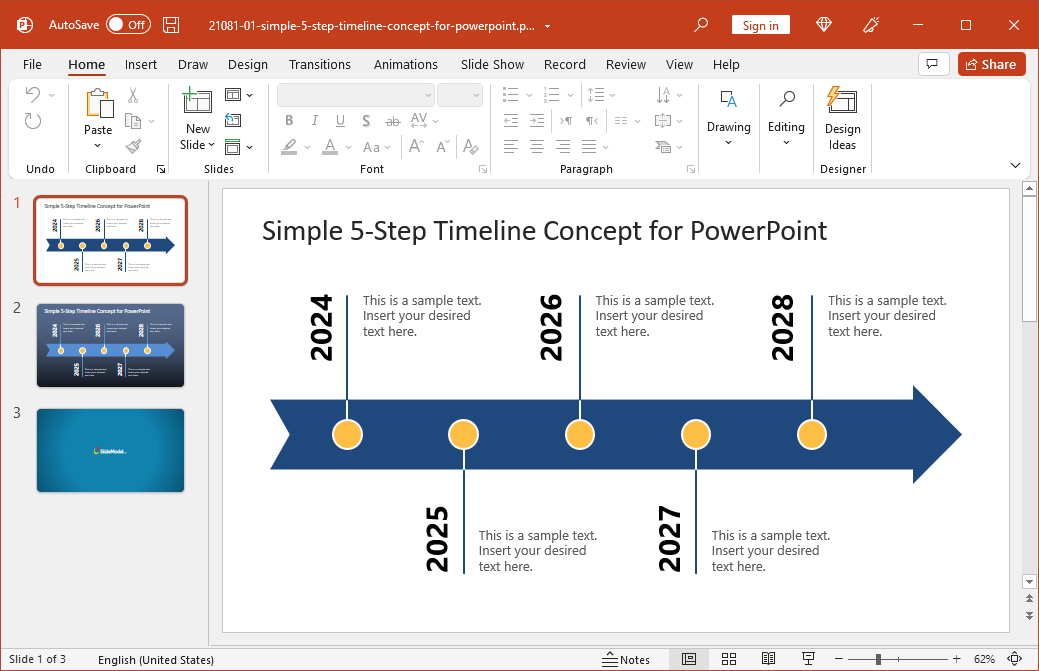Open the Search magnifier in title bar

click(x=701, y=25)
